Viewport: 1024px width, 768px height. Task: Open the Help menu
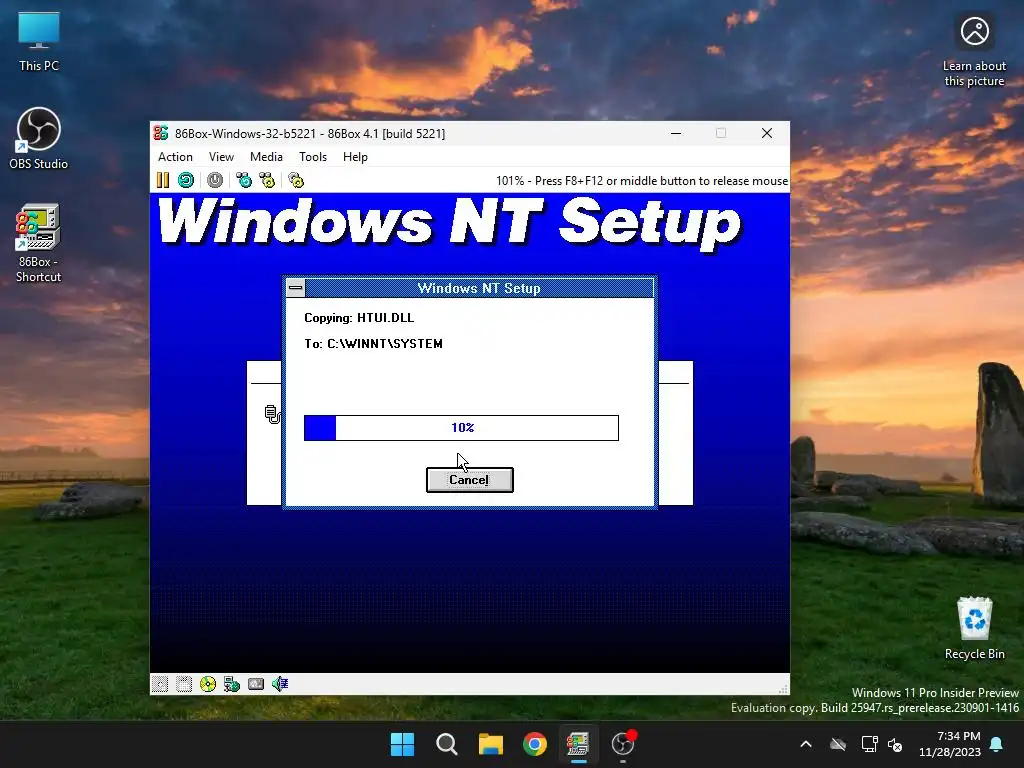pyautogui.click(x=355, y=157)
